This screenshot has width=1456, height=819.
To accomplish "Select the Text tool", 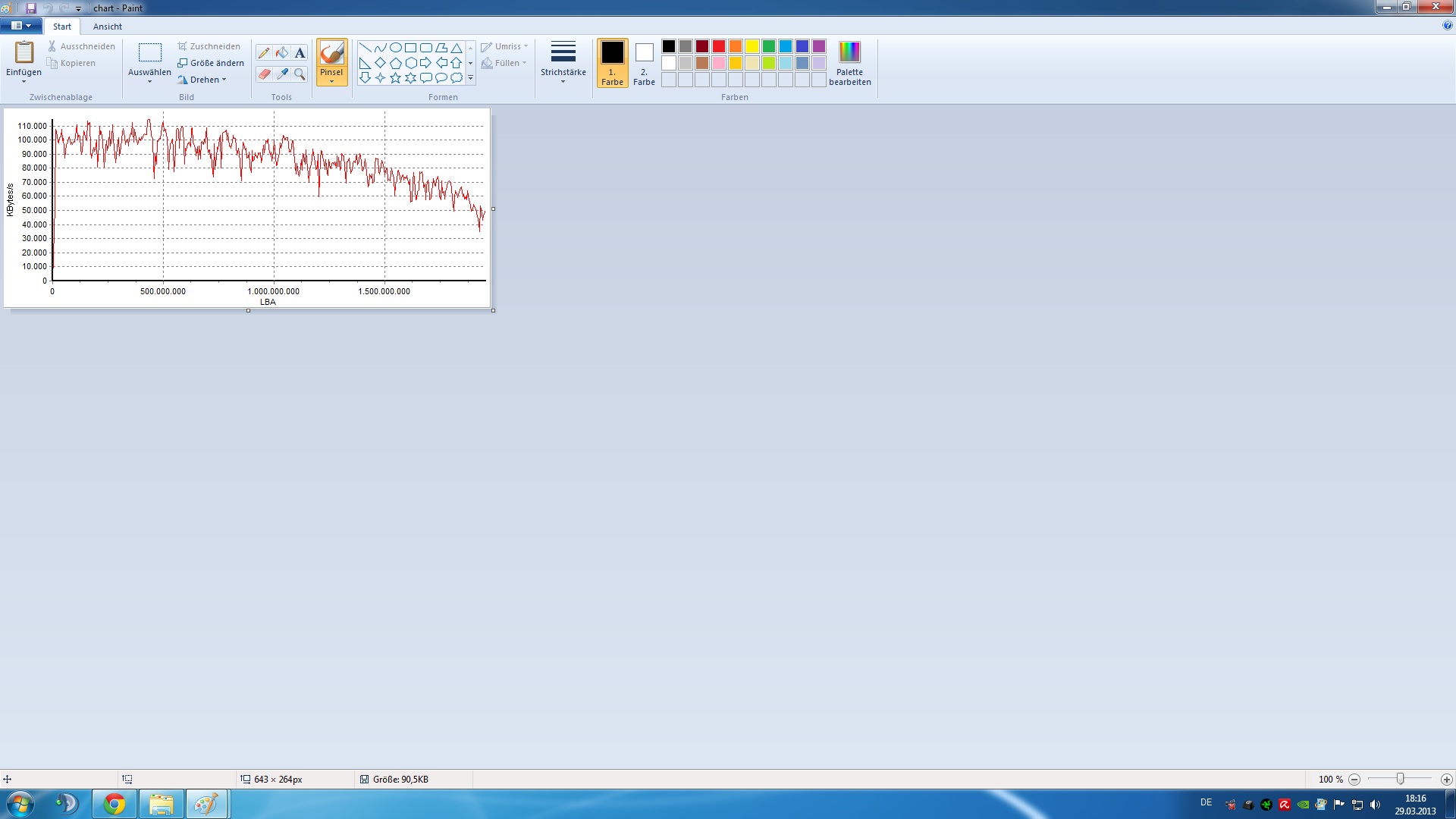I will [300, 53].
